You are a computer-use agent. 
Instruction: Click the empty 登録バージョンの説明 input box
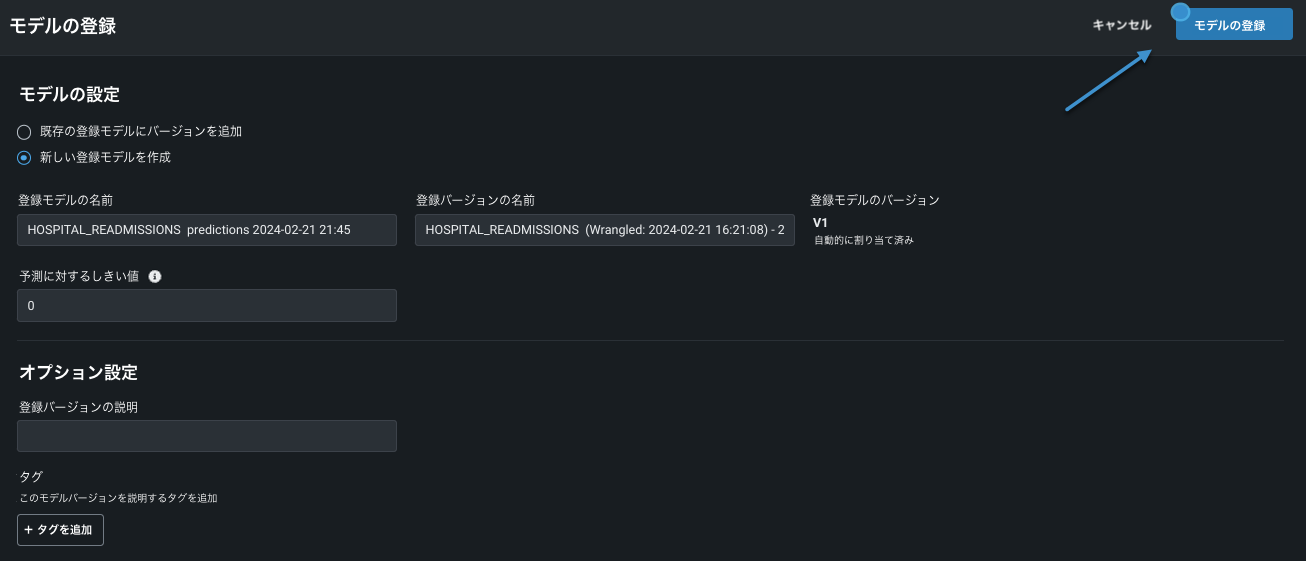tap(207, 436)
